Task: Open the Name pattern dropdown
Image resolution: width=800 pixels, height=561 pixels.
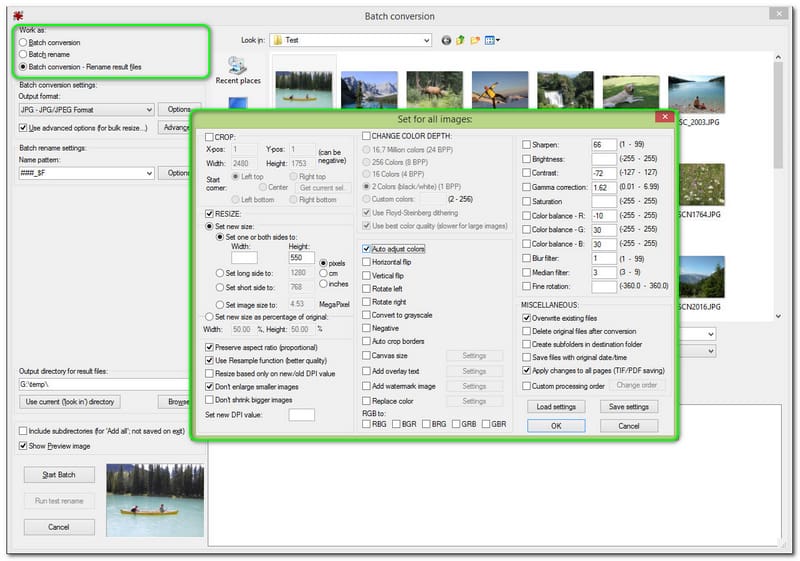Action: tap(148, 173)
